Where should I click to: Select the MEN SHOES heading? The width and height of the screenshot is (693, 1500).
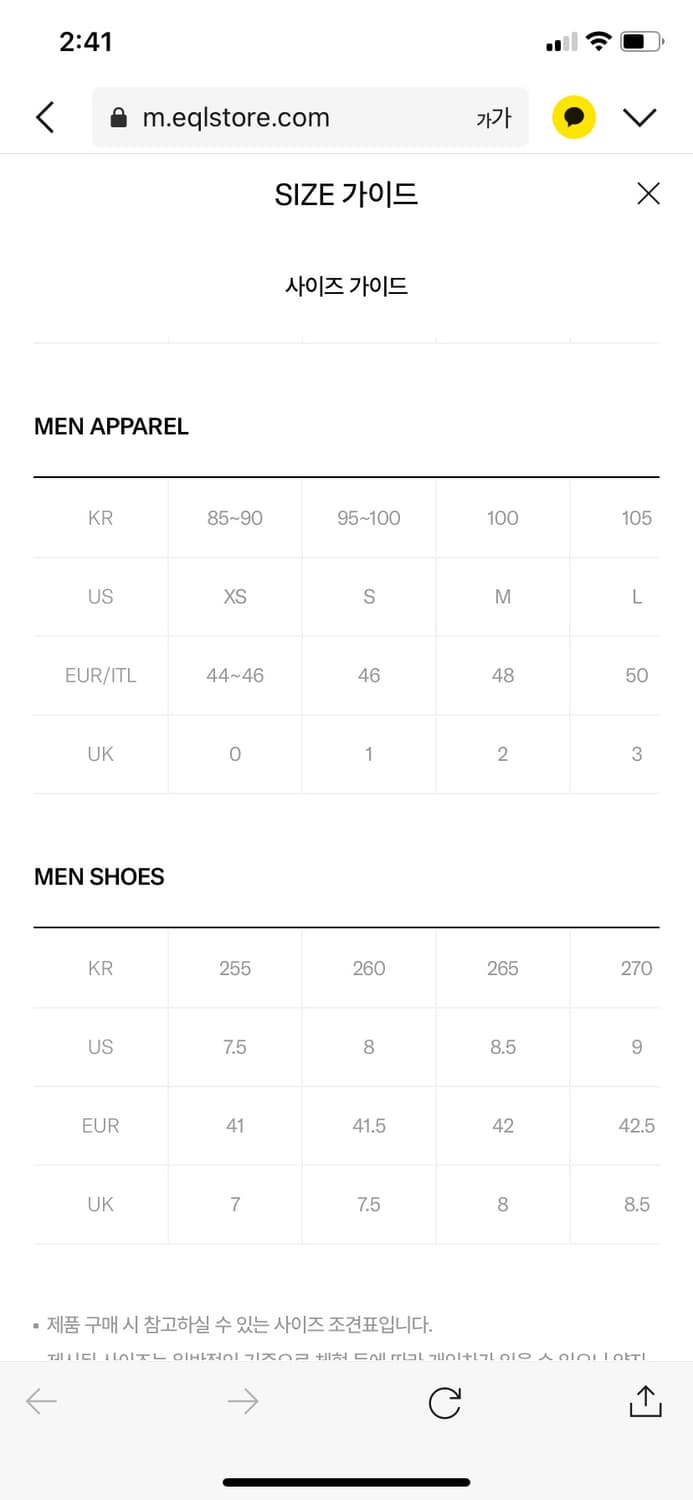[99, 877]
